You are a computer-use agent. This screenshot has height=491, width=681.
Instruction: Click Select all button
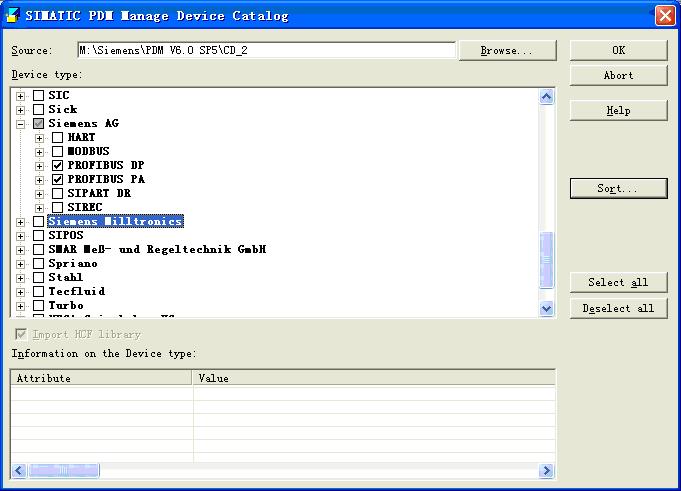tap(618, 282)
